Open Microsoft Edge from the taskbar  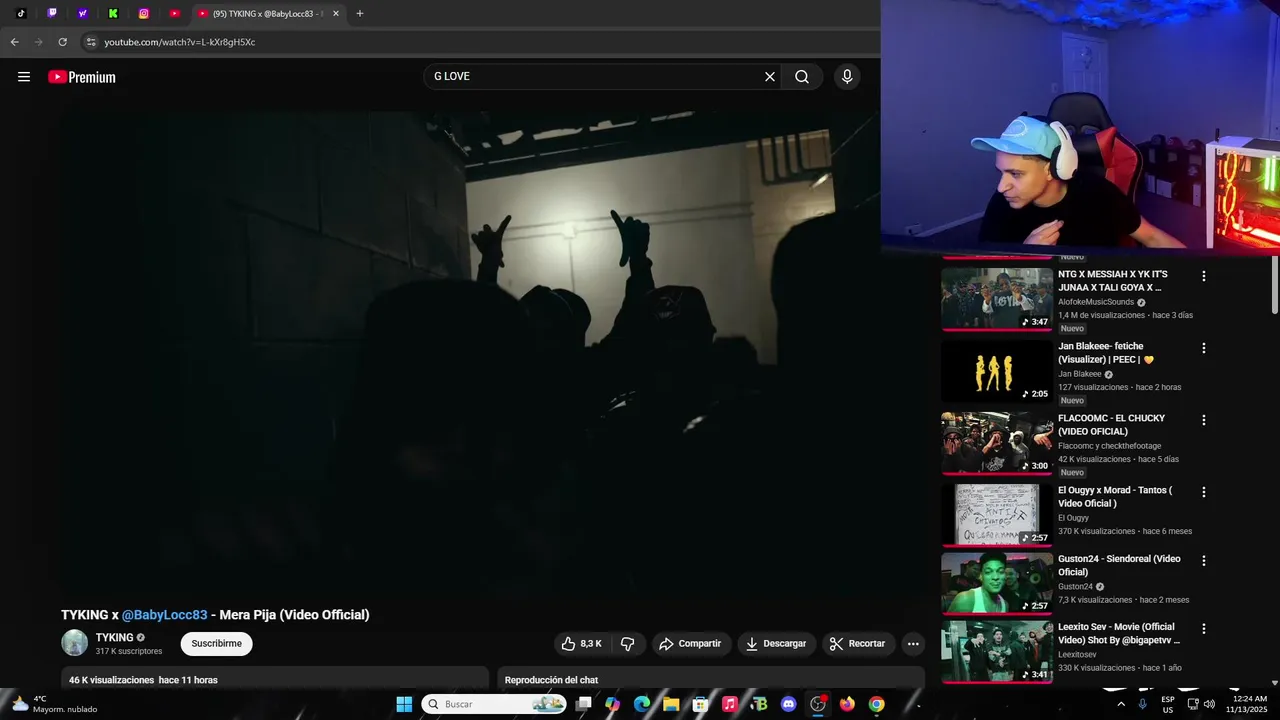click(642, 704)
